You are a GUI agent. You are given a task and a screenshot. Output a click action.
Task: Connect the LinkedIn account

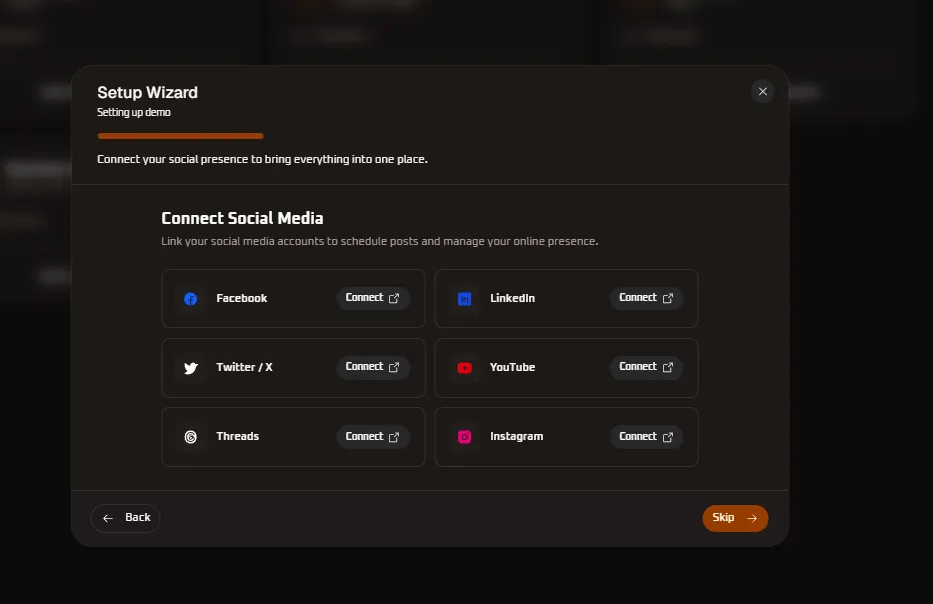pyautogui.click(x=646, y=298)
